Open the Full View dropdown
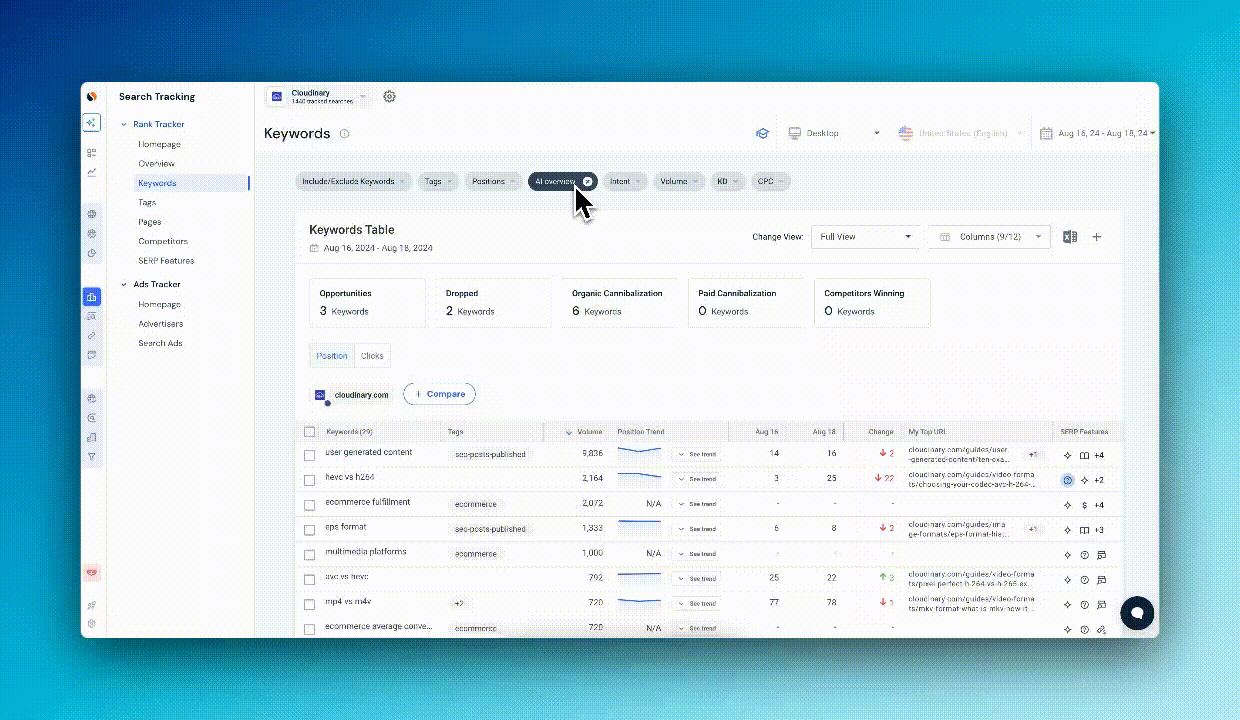The width and height of the screenshot is (1240, 720). (x=864, y=237)
